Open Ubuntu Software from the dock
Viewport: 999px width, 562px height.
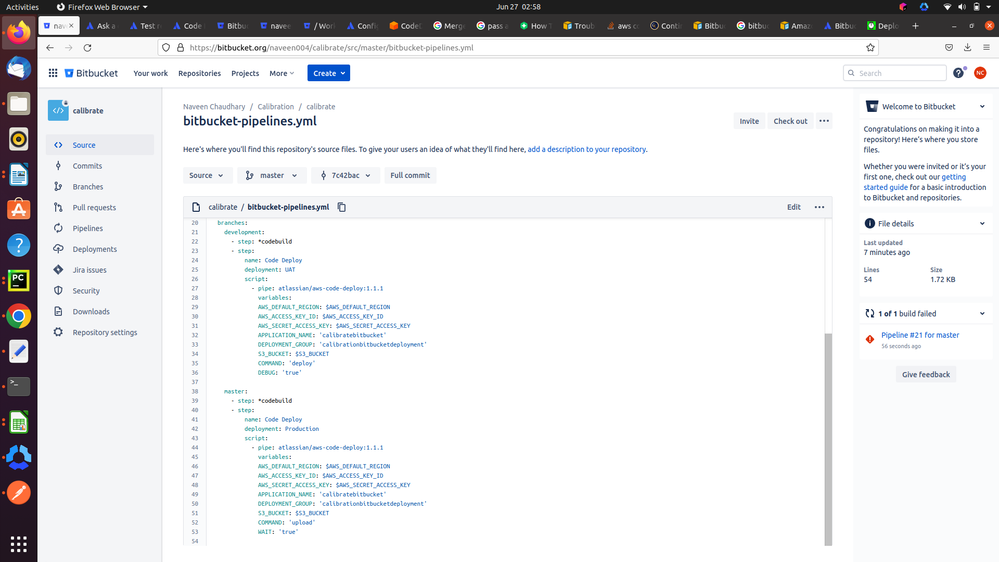click(x=18, y=210)
